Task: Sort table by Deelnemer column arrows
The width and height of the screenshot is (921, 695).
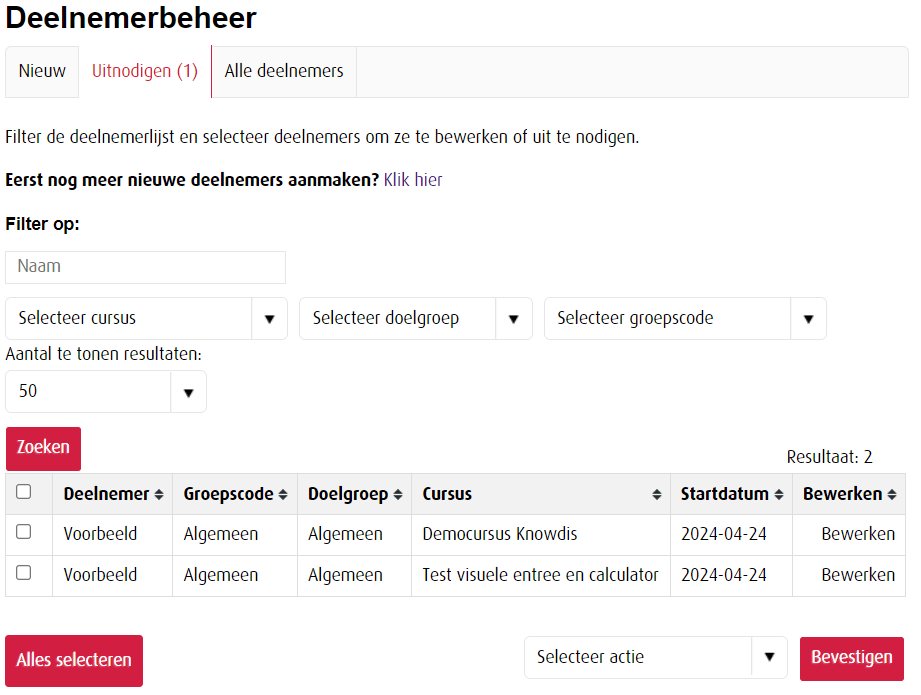Action: tap(158, 494)
